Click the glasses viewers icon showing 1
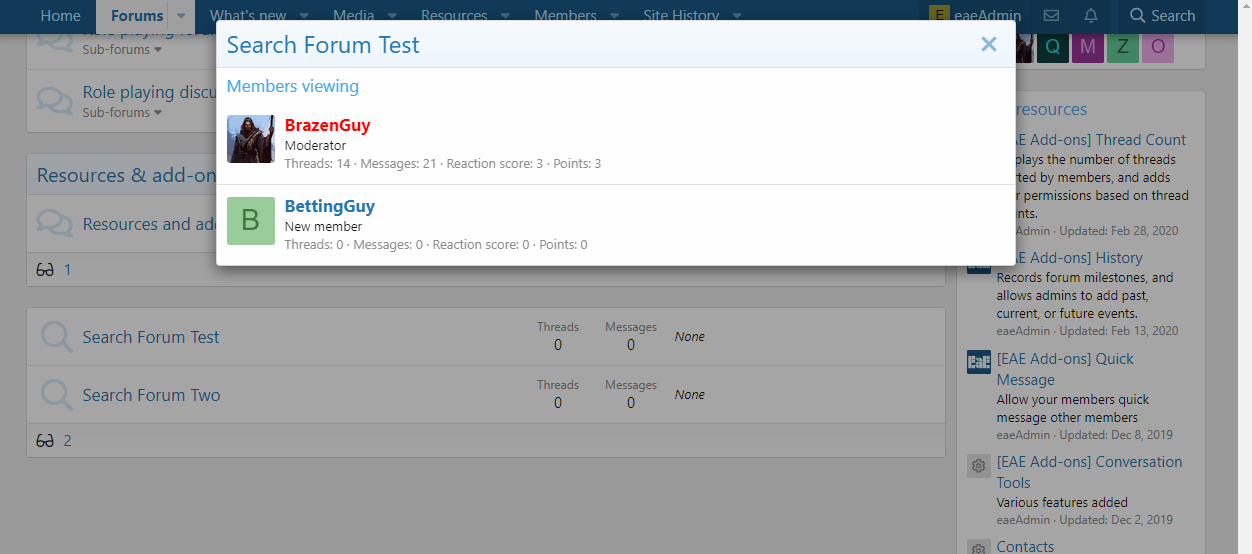 click(45, 270)
